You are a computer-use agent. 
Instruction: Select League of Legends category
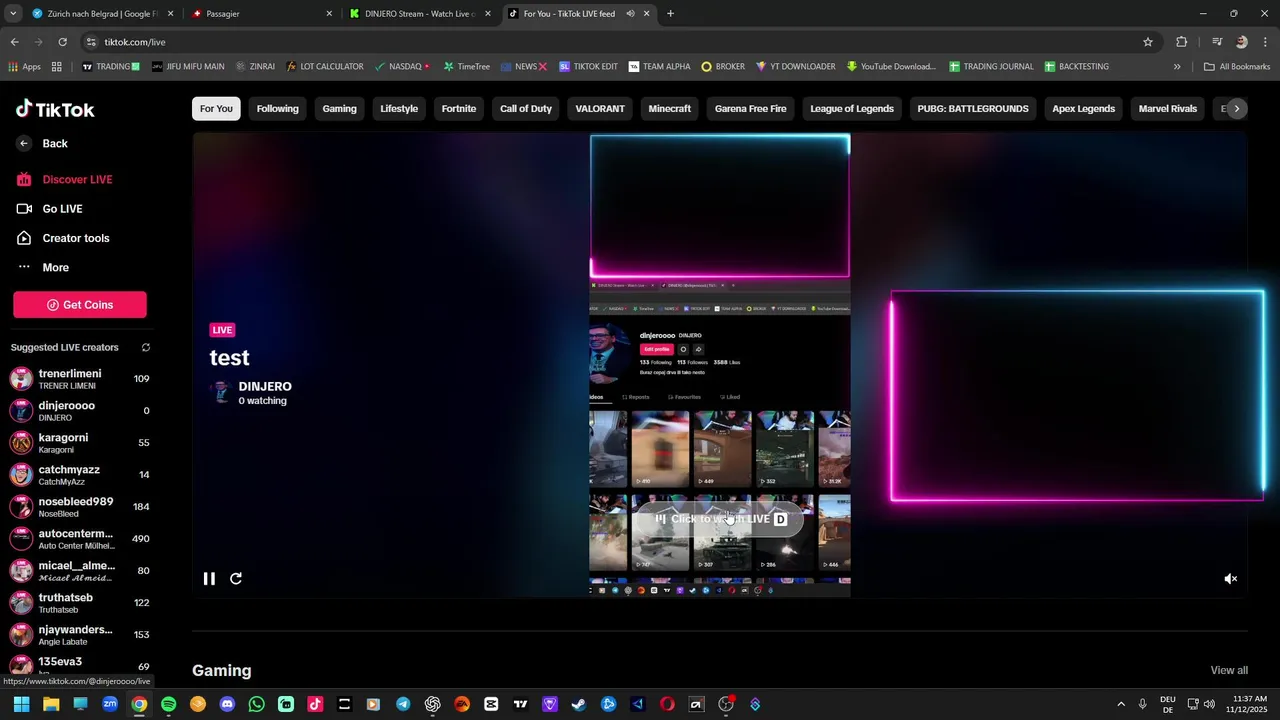point(852,109)
